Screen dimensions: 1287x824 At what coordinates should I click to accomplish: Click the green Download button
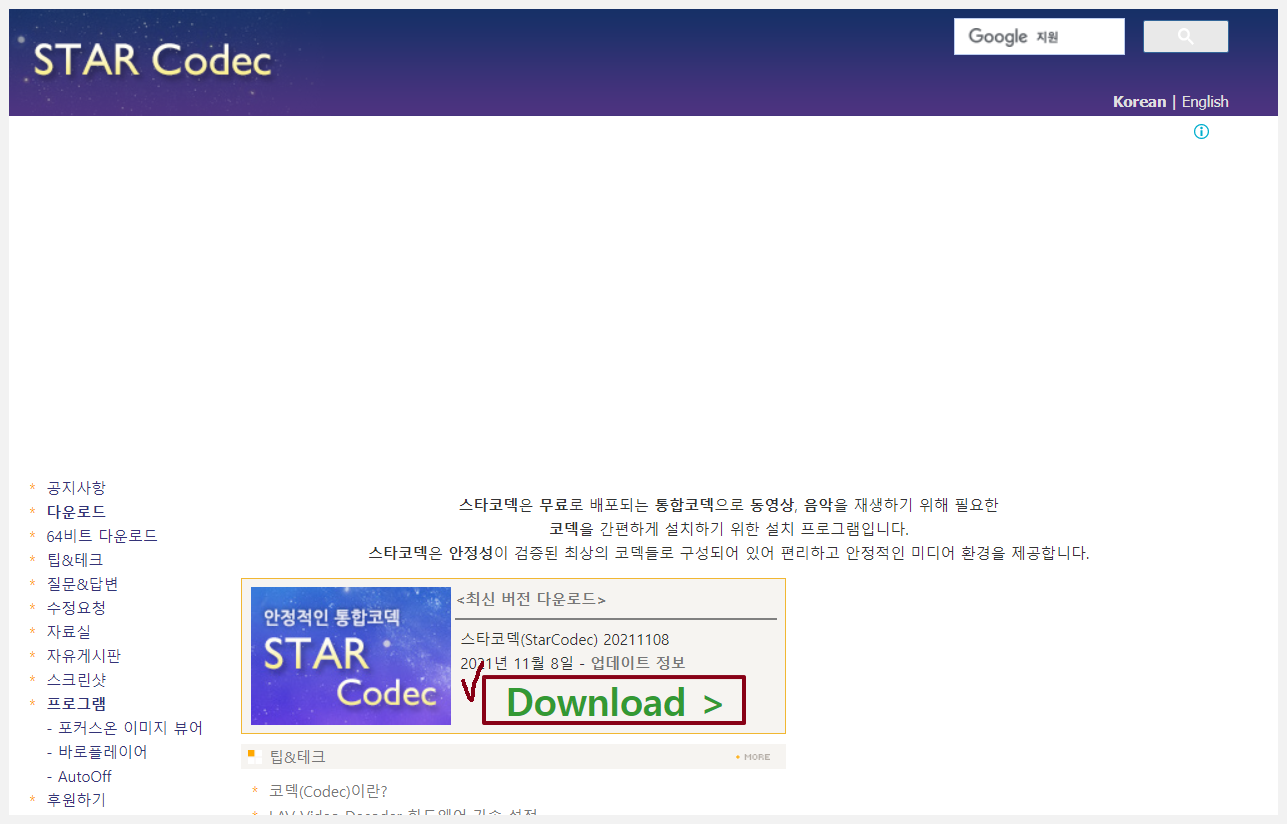coord(614,701)
